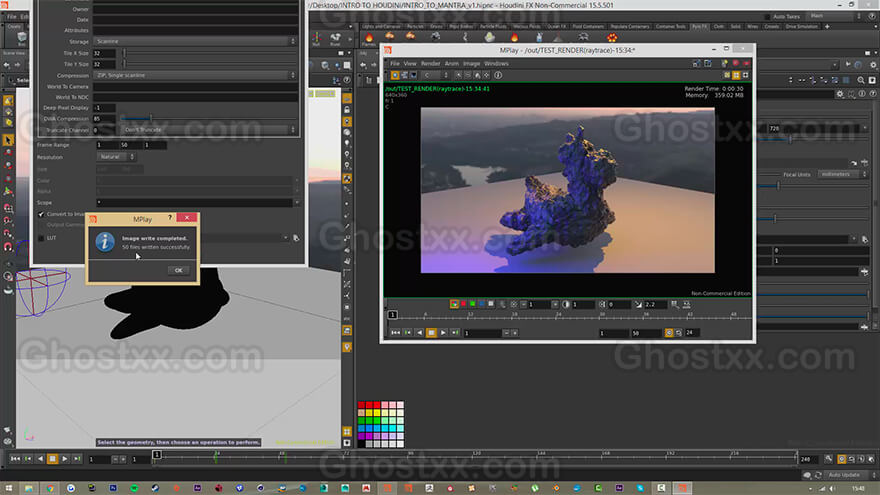880x495 pixels.
Task: Open the Compression dropdown showing ZIP, Single scanline
Action: click(x=195, y=75)
